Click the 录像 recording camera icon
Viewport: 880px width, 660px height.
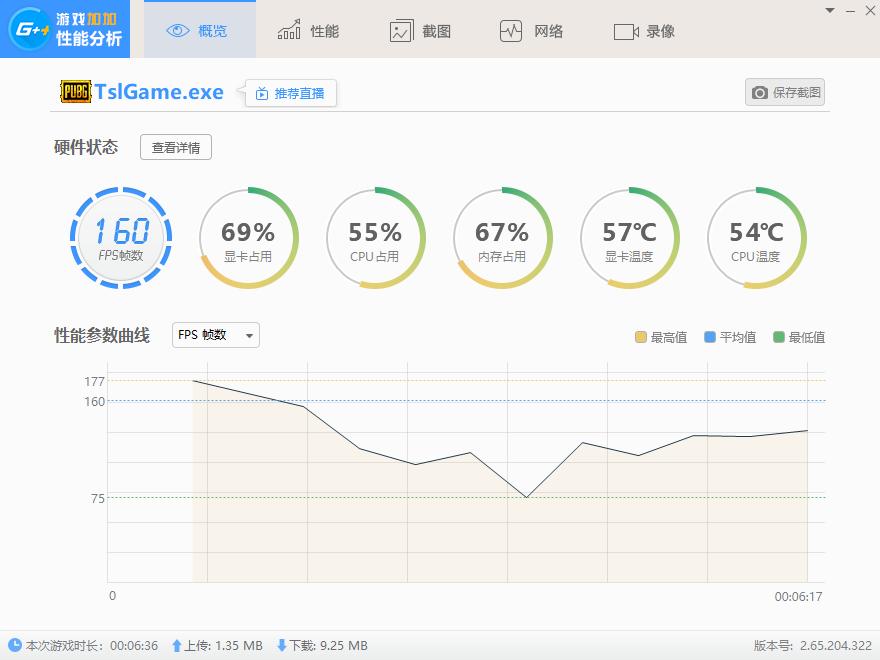coord(628,30)
